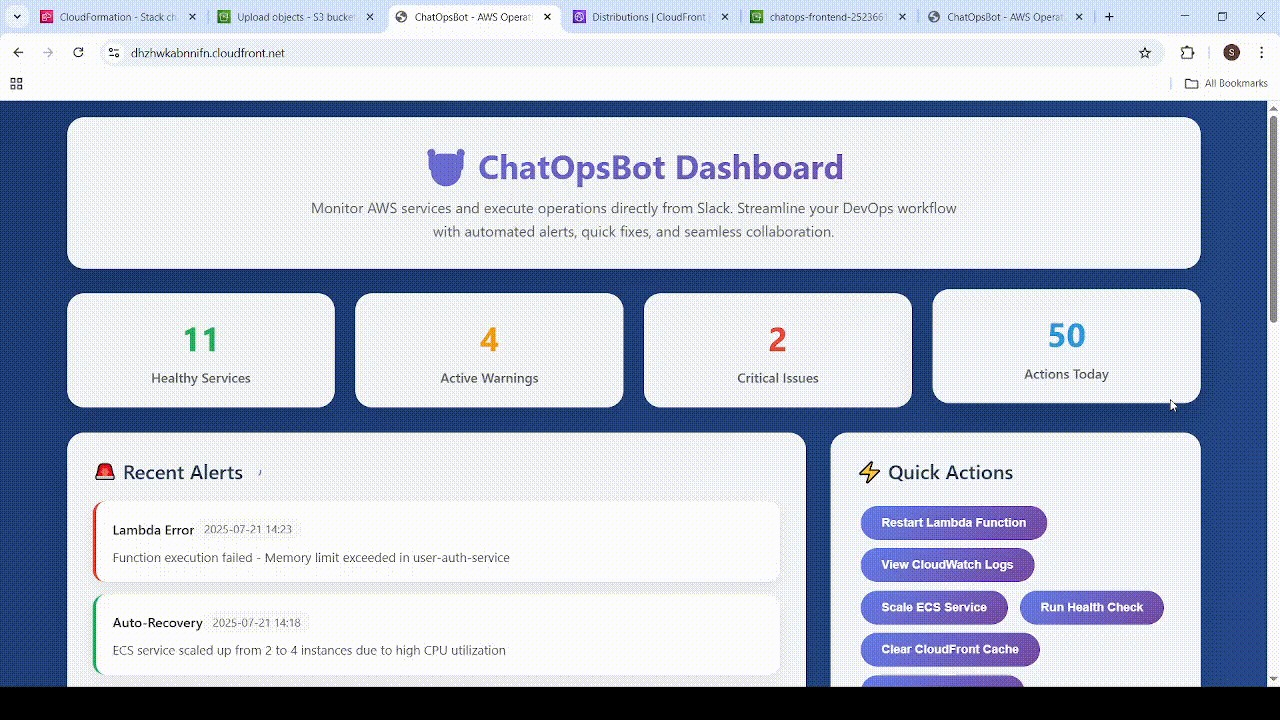Viewport: 1280px width, 720px height.
Task: Click the grid icon on the bookmarks bar
Action: coord(16,83)
